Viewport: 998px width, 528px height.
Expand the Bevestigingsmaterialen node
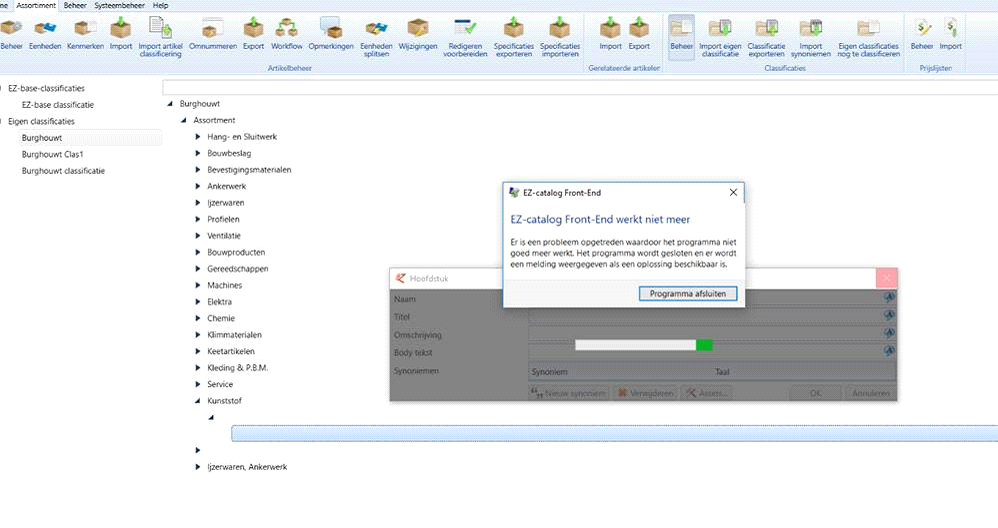click(x=198, y=170)
